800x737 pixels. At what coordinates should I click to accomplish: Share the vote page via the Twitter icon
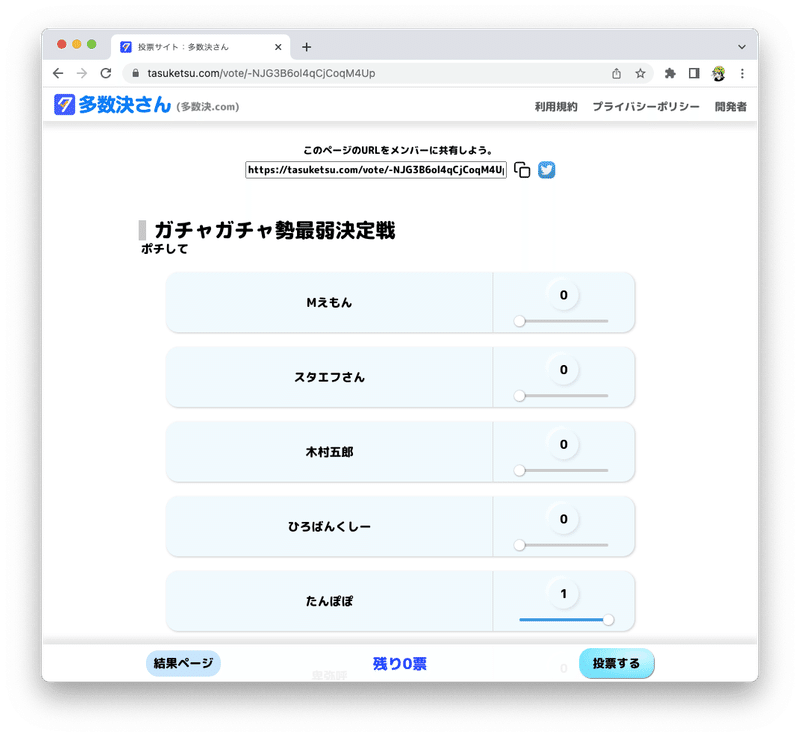[x=546, y=170]
